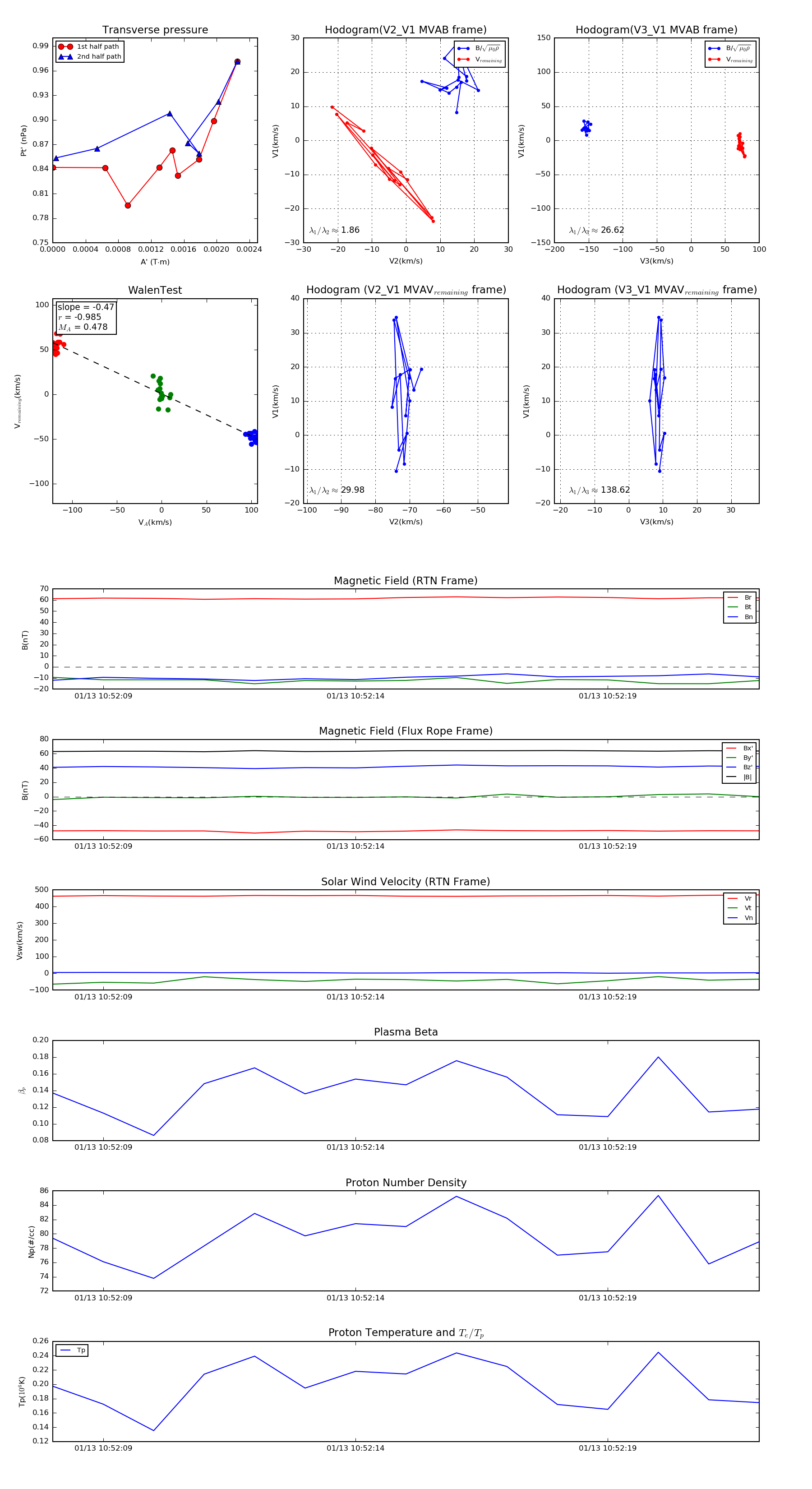
Task: Click the 'Proton Number Density' plot title
Action: pyautogui.click(x=406, y=1183)
